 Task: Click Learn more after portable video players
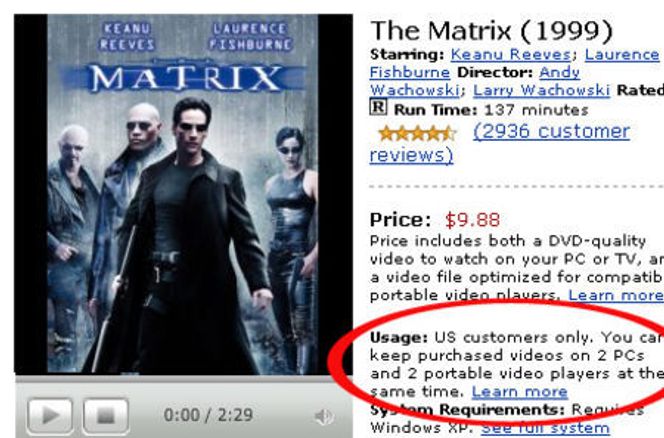pos(616,295)
